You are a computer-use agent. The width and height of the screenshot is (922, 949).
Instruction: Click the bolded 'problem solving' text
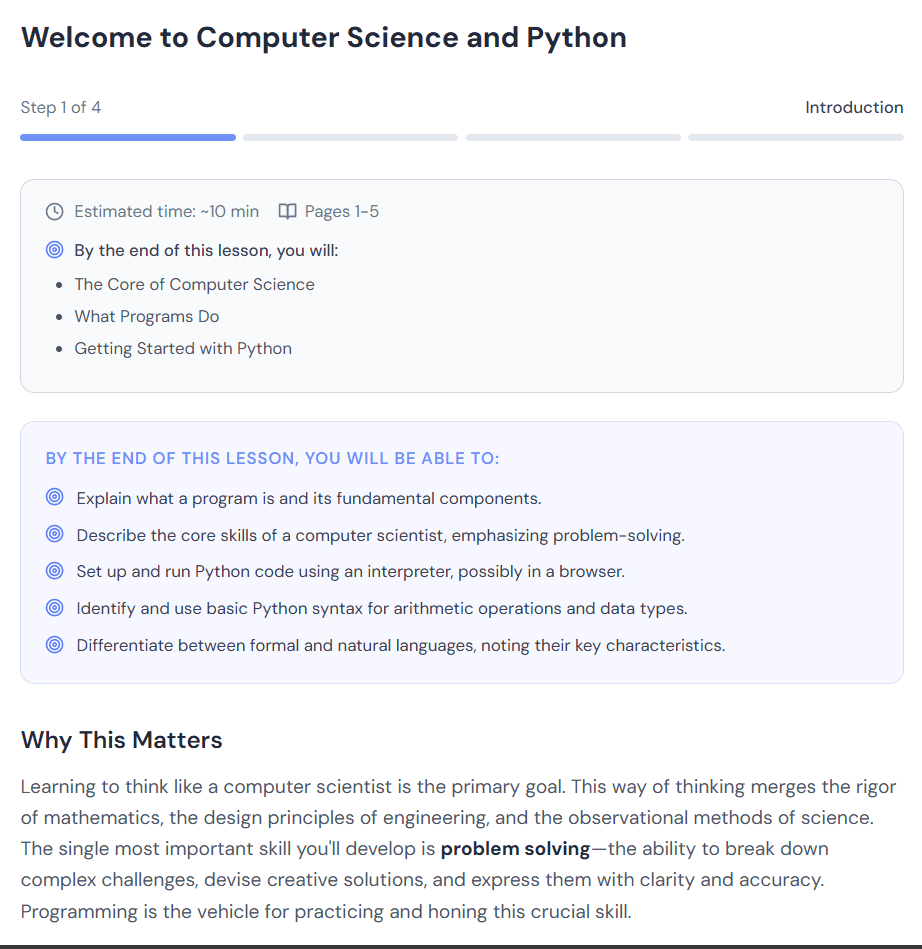coord(515,848)
